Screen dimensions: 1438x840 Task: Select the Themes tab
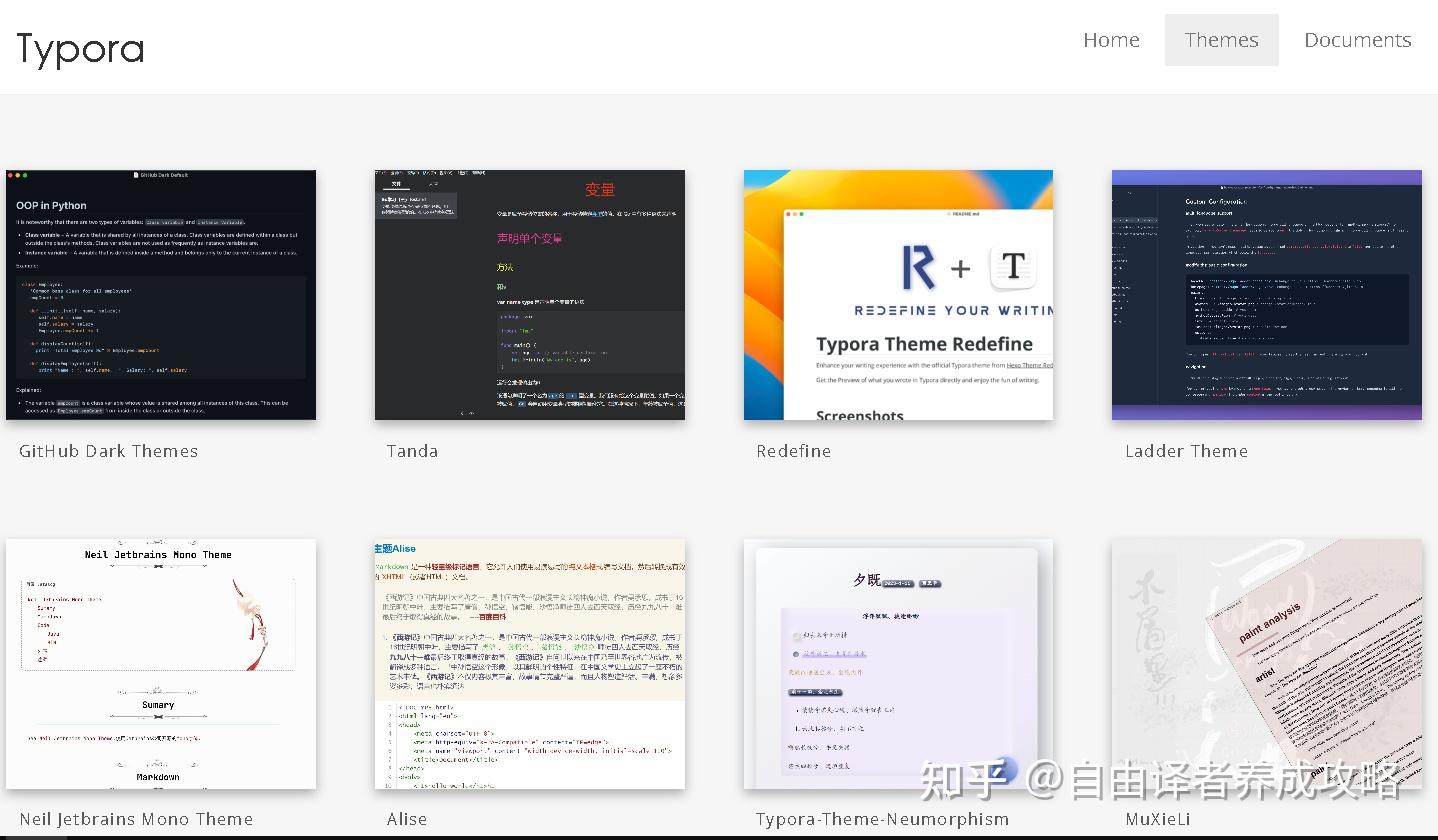click(x=1221, y=40)
